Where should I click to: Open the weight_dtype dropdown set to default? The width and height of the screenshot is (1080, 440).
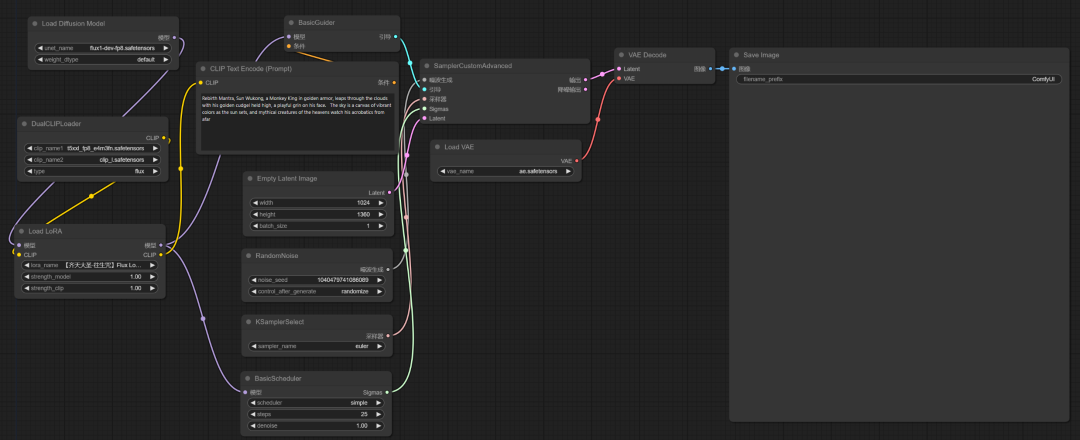(x=103, y=59)
